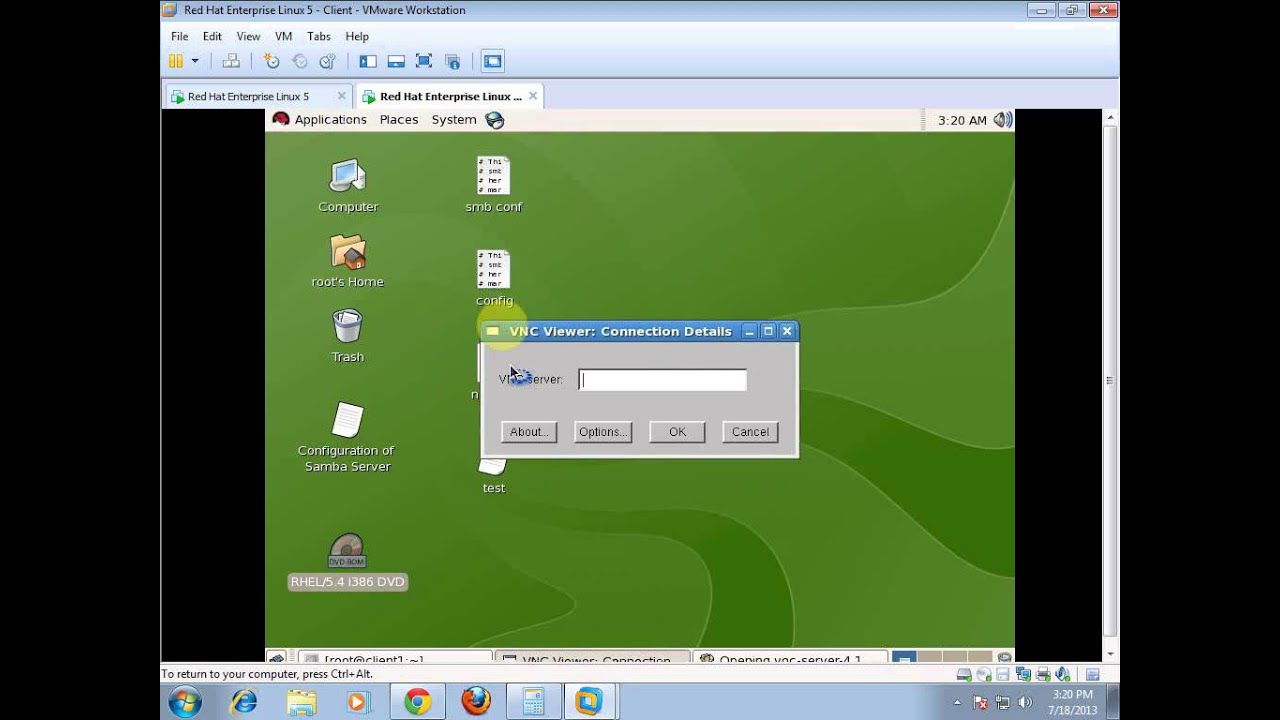Open the snapshot manager icon
This screenshot has width=1280, height=720.
coord(327,61)
